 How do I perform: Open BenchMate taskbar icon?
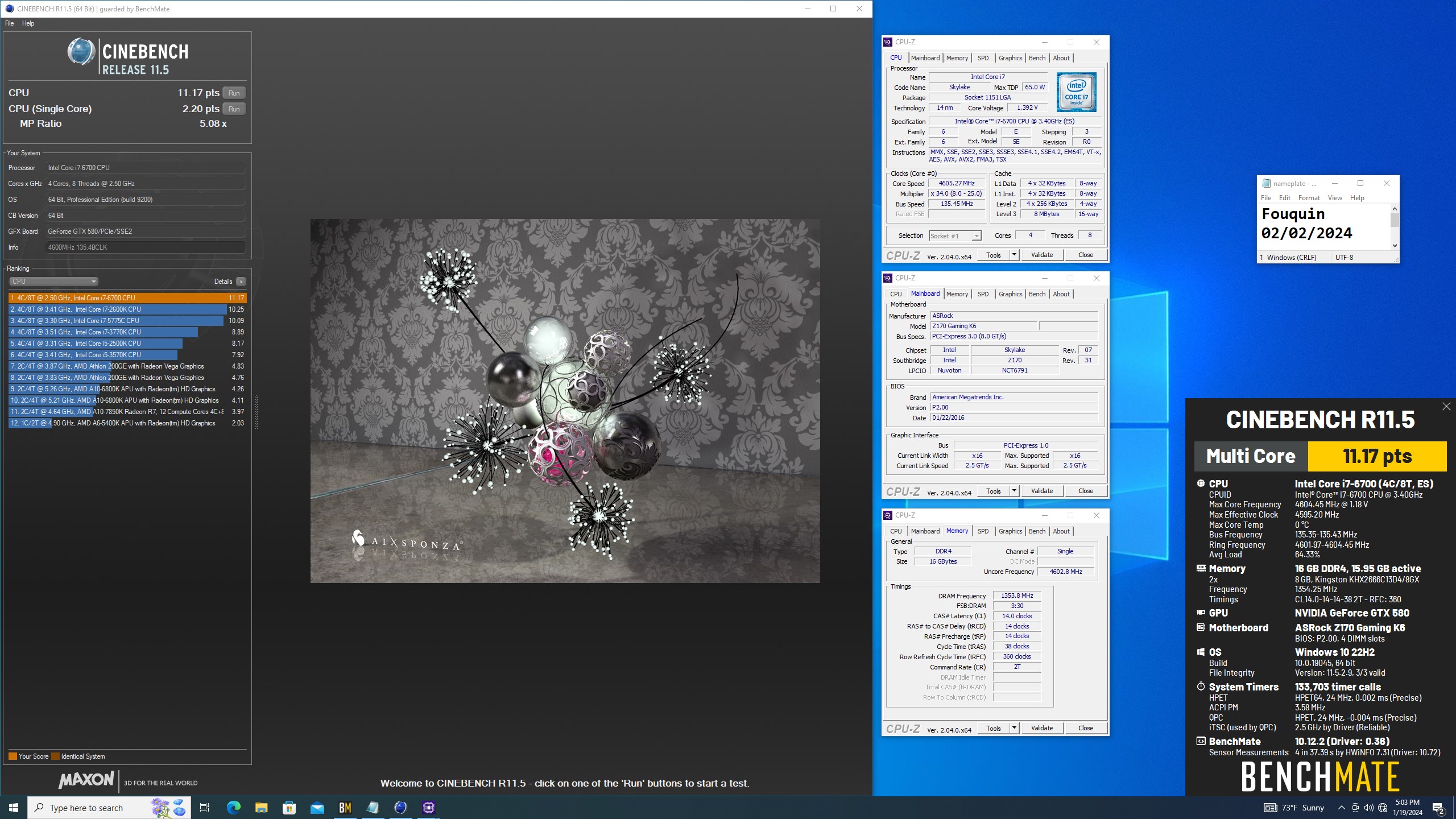pyautogui.click(x=345, y=808)
